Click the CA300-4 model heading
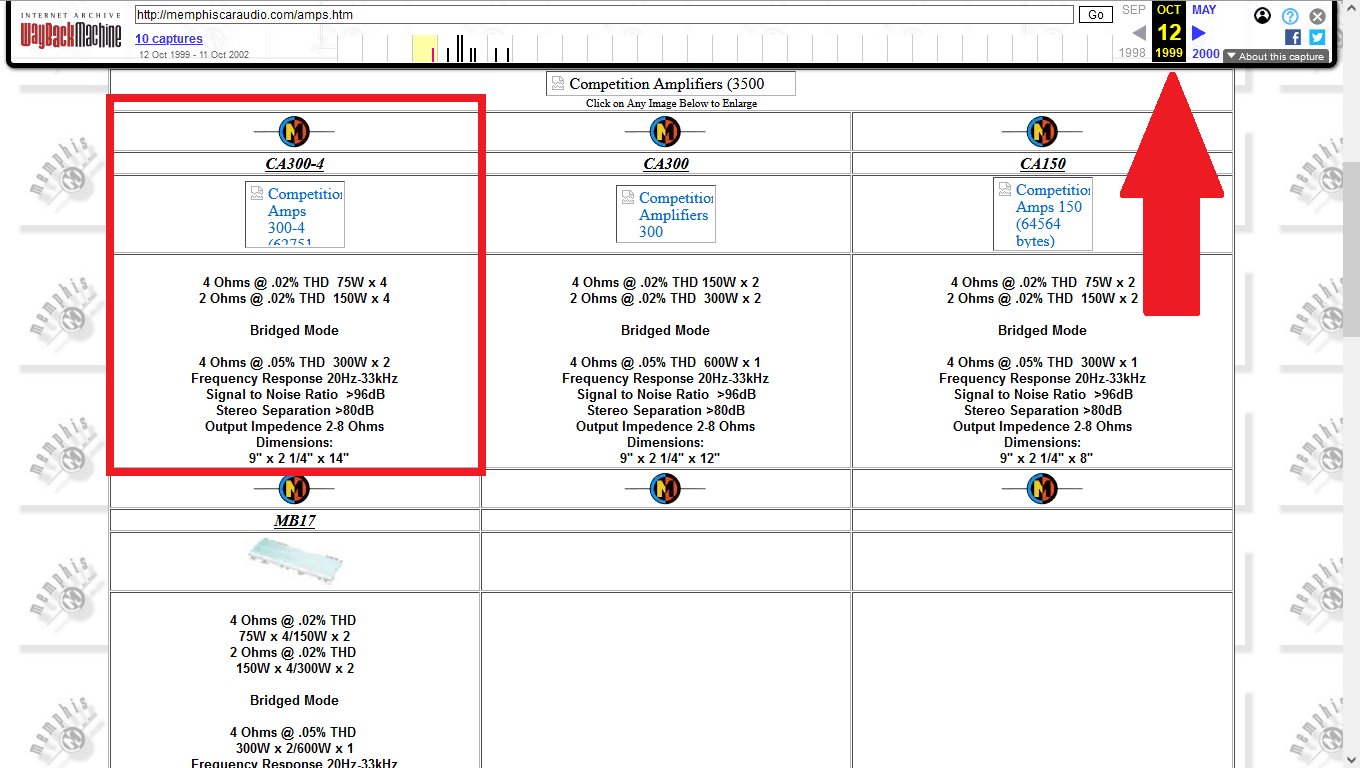This screenshot has height=768, width=1360. pos(295,164)
